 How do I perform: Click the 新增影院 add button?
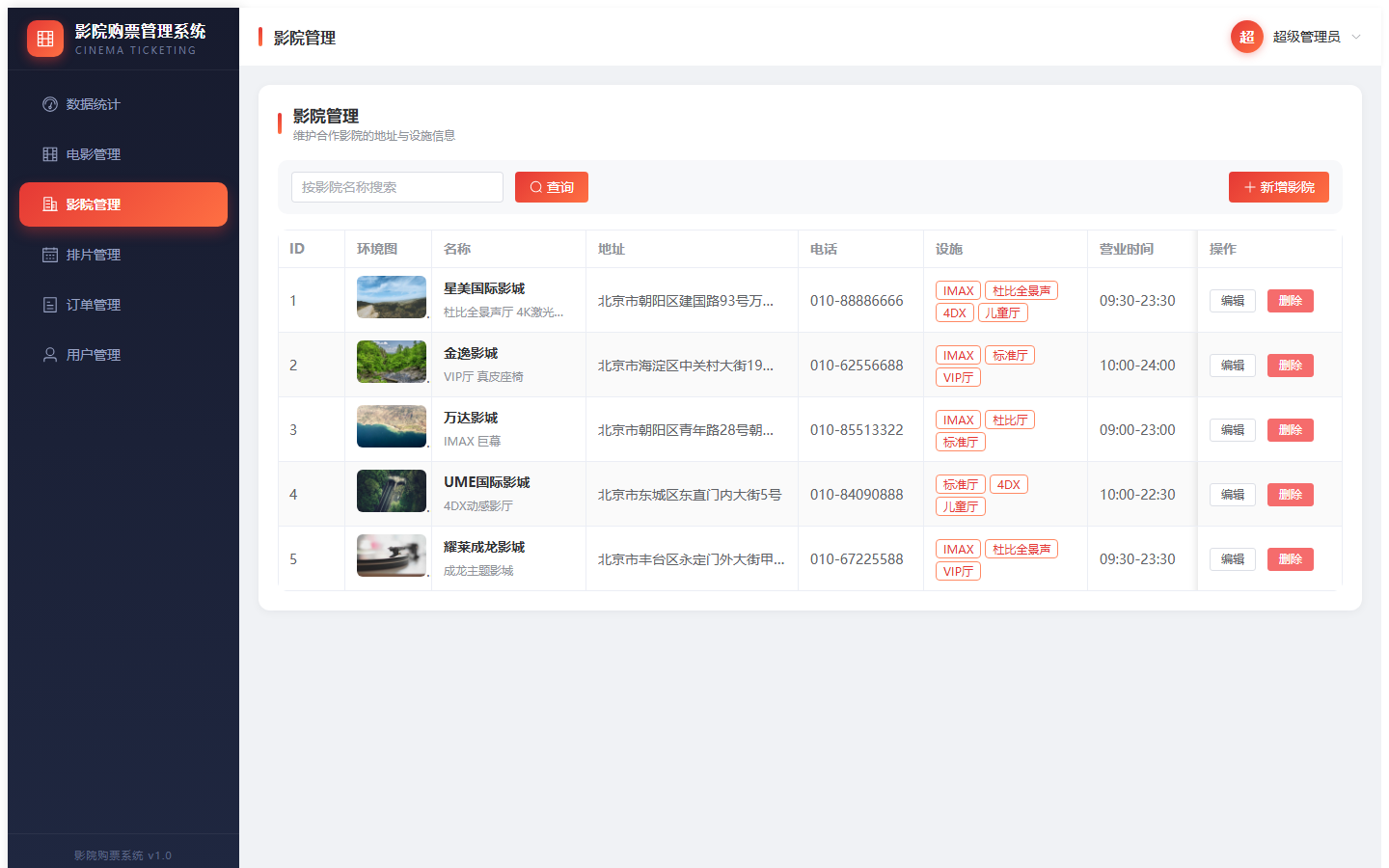click(1279, 187)
